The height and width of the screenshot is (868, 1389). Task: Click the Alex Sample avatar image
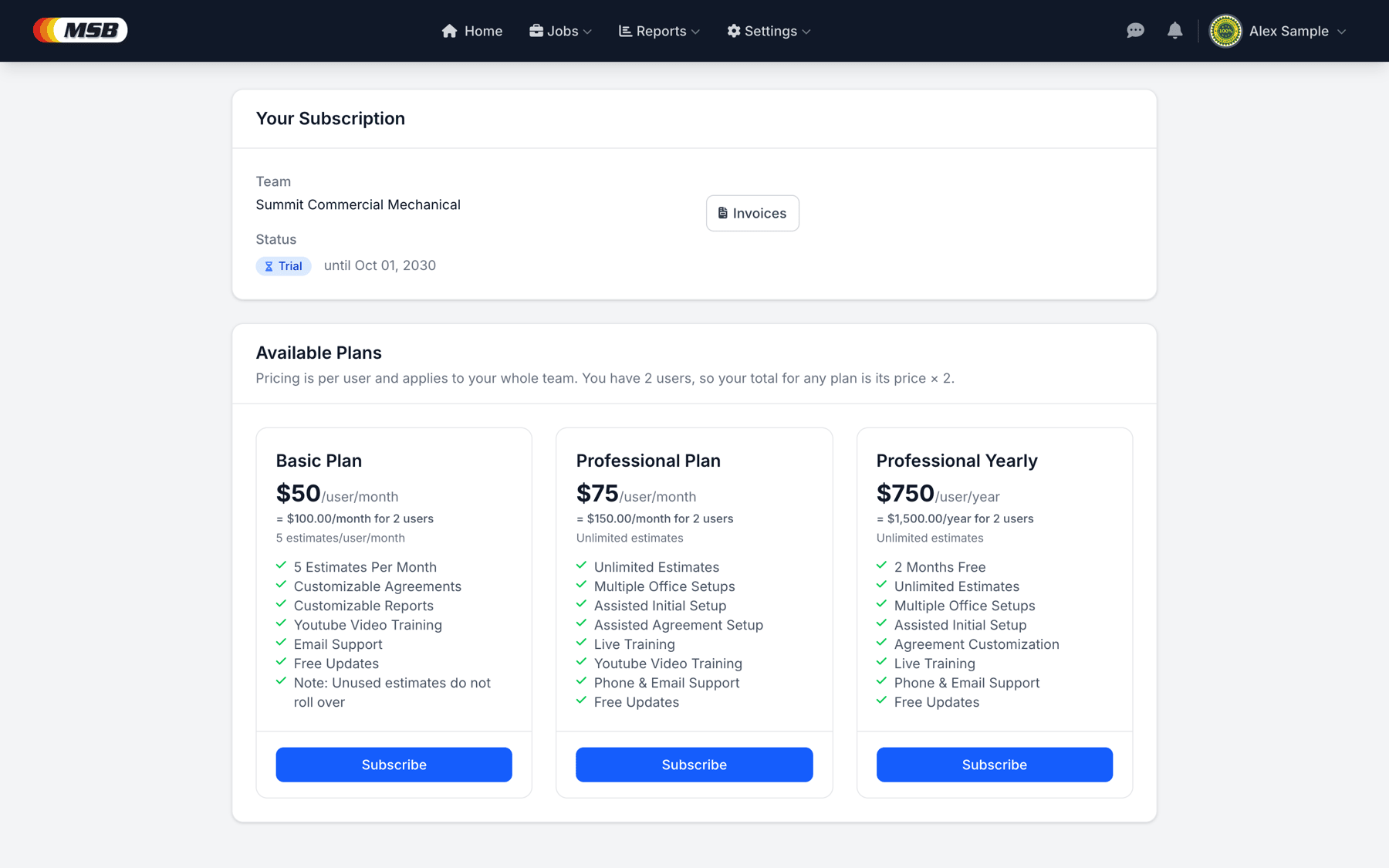pos(1225,31)
